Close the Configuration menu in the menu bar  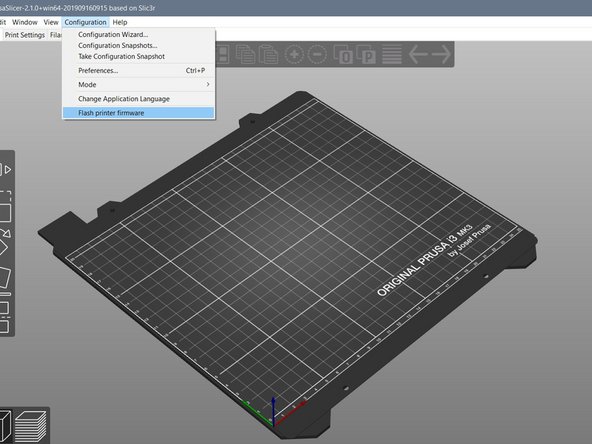(85, 22)
